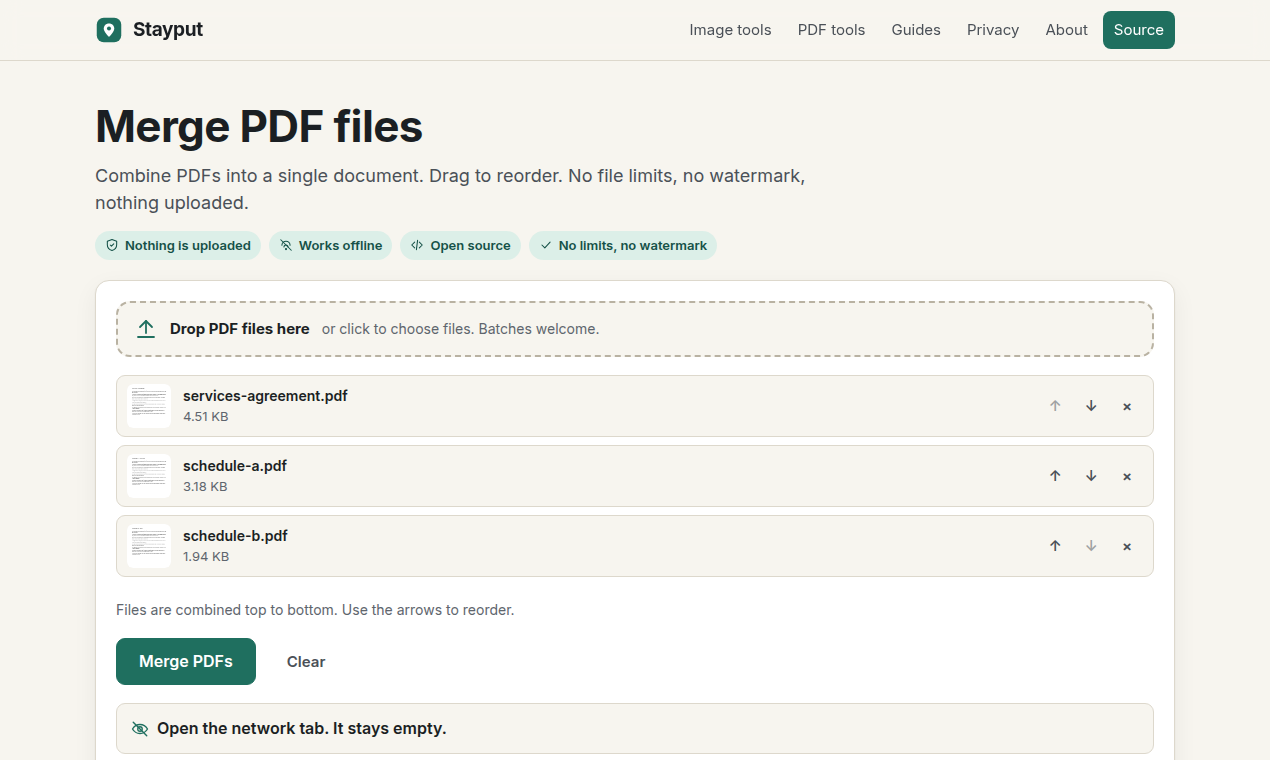Click Open the network tab notice text
The height and width of the screenshot is (760, 1270).
point(302,729)
